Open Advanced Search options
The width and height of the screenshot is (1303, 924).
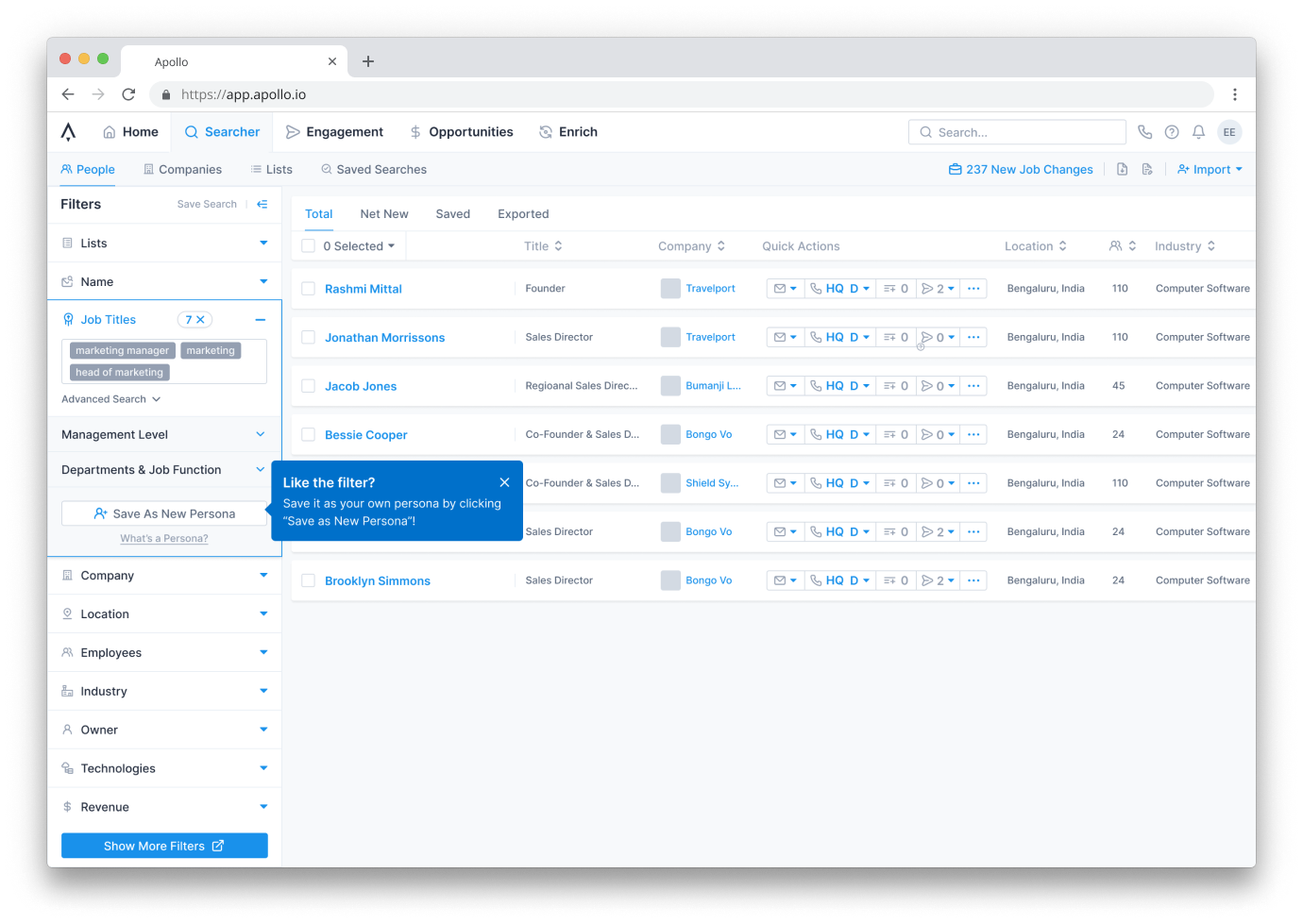(x=111, y=399)
